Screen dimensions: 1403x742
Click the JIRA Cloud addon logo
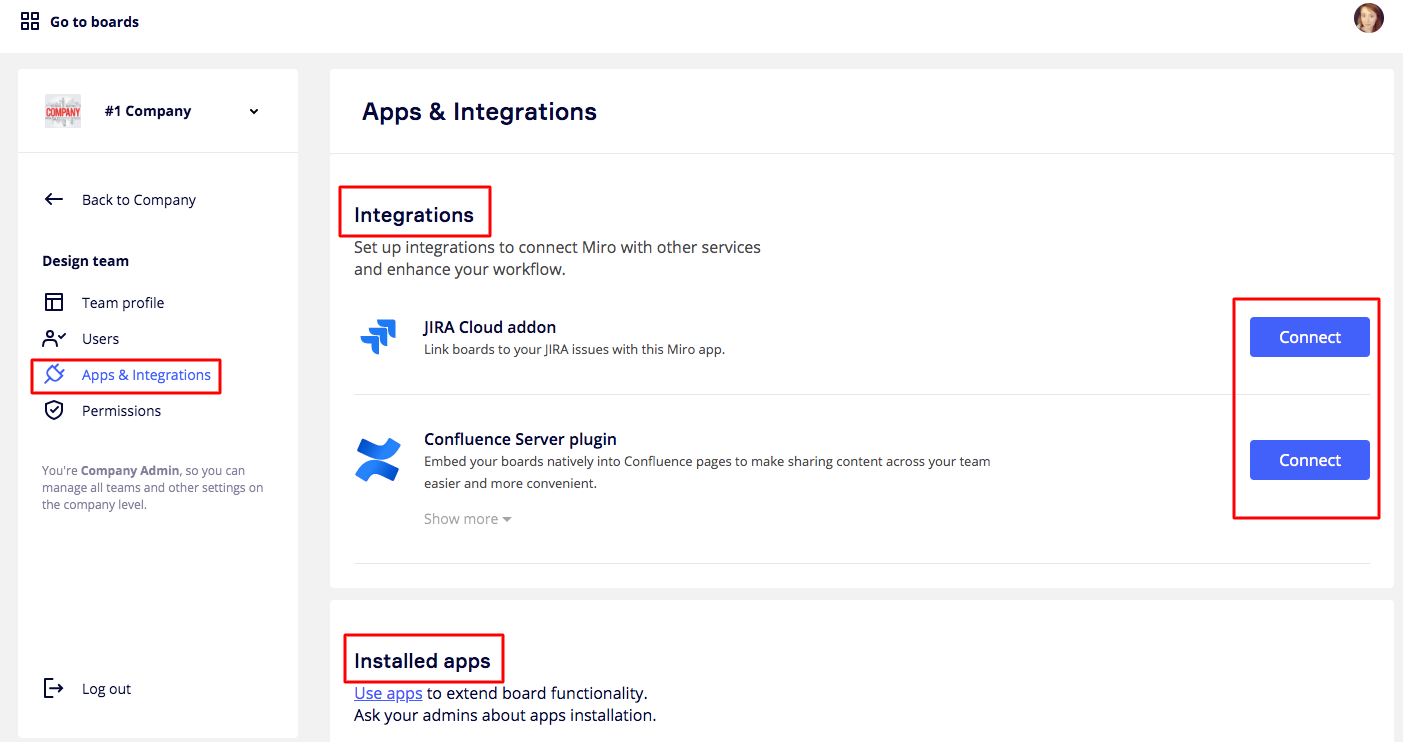pyautogui.click(x=378, y=337)
